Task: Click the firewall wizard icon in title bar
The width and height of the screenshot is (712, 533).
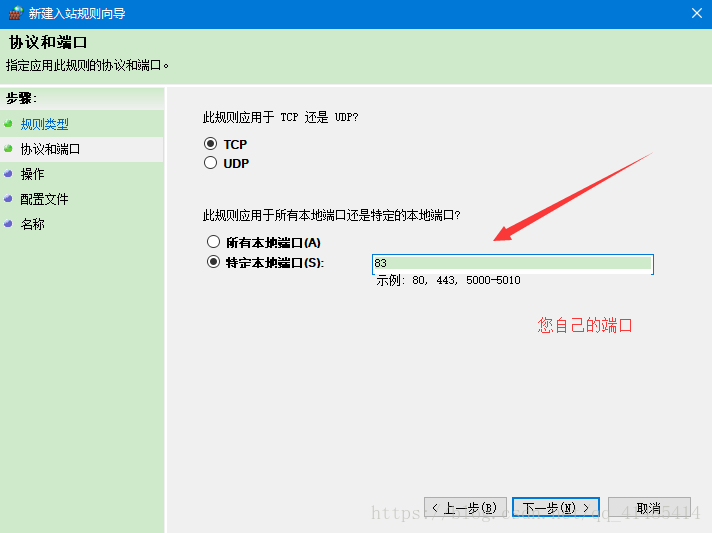Action: (x=15, y=13)
